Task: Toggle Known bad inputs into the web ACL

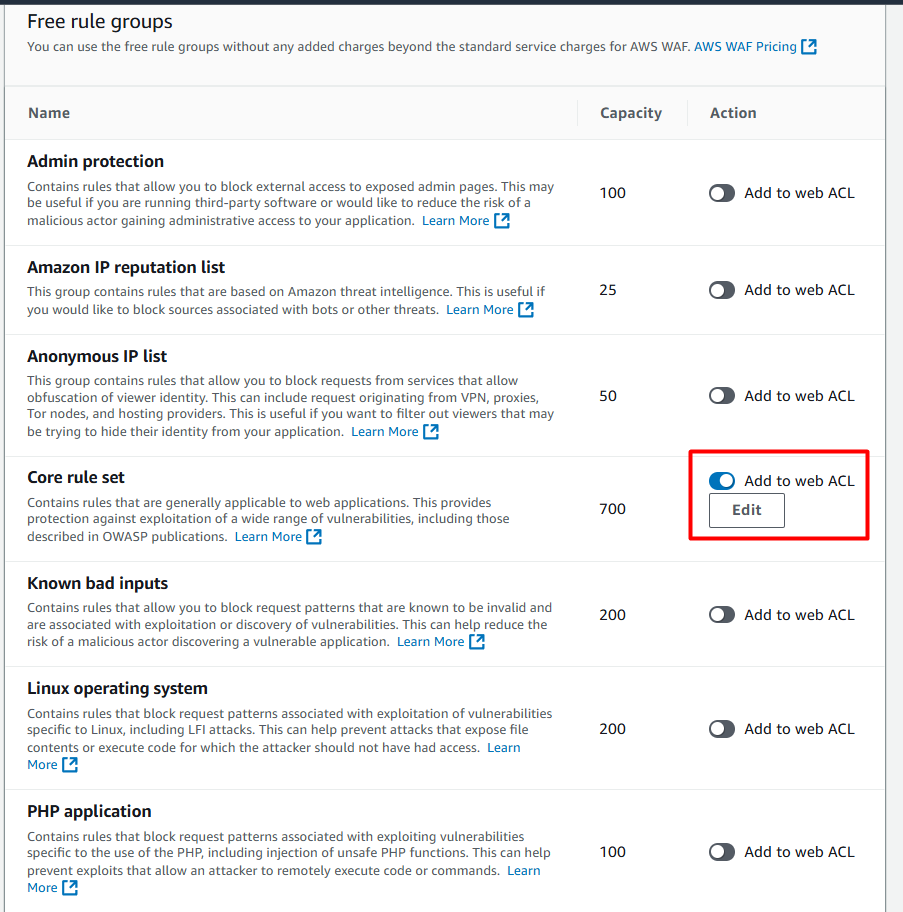Action: [x=721, y=614]
